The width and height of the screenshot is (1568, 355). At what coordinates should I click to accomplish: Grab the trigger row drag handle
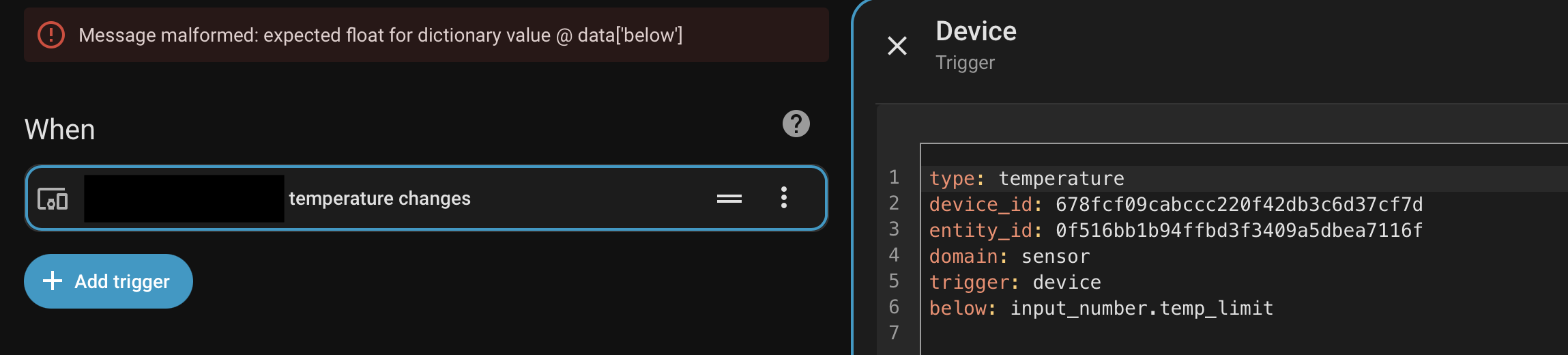pyautogui.click(x=729, y=199)
